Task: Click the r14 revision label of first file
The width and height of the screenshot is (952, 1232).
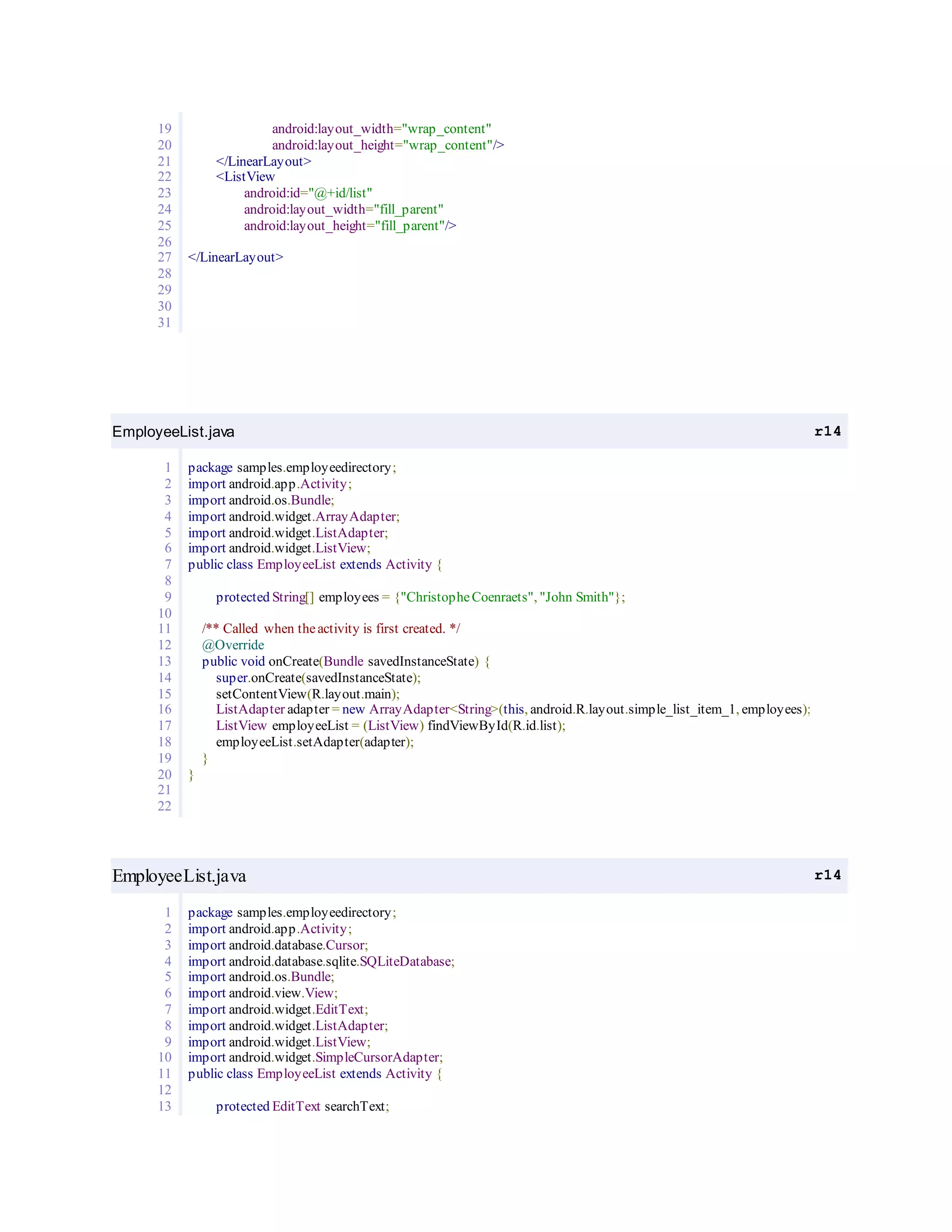Action: coord(827,431)
